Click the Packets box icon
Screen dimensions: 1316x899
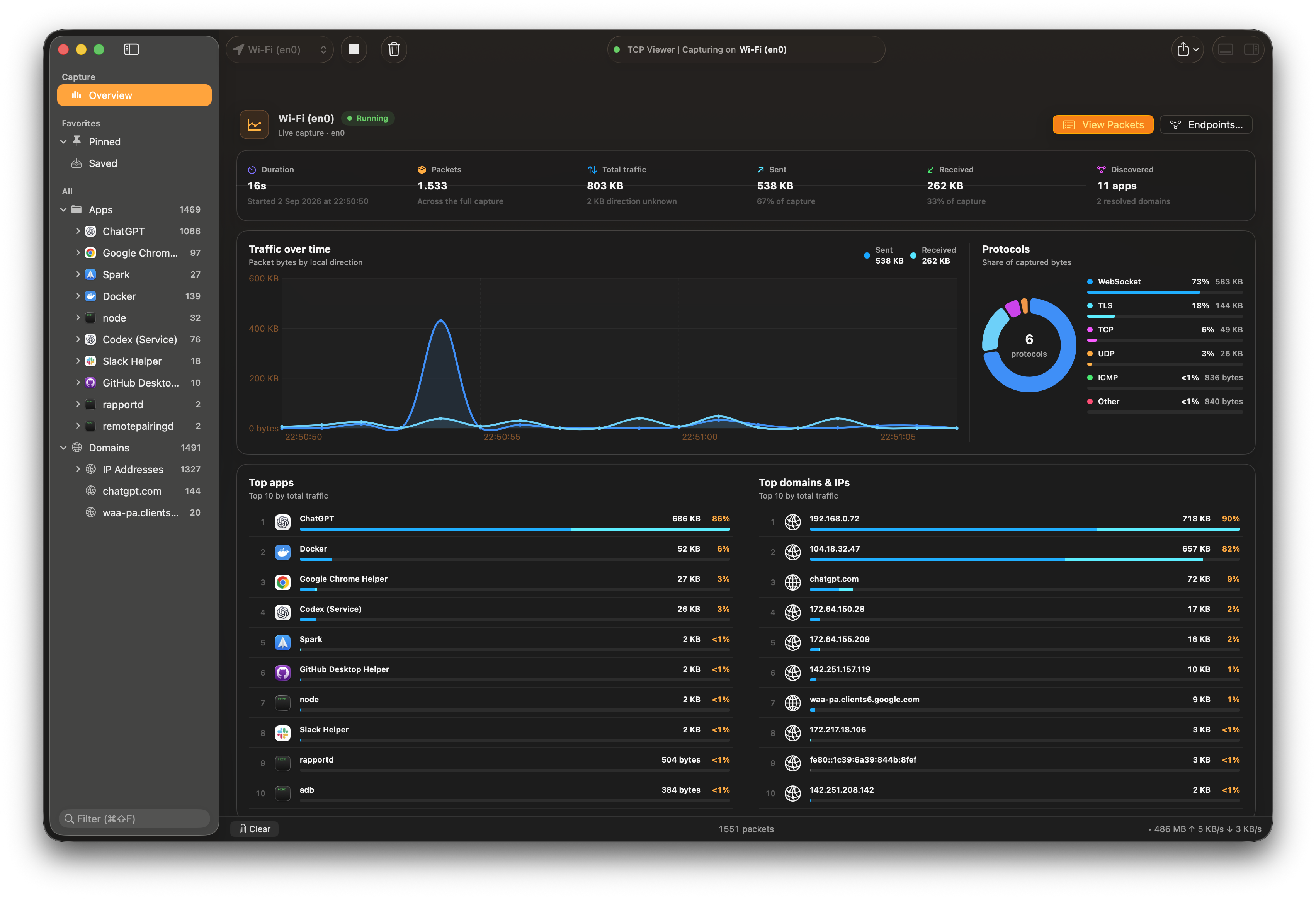pos(422,170)
